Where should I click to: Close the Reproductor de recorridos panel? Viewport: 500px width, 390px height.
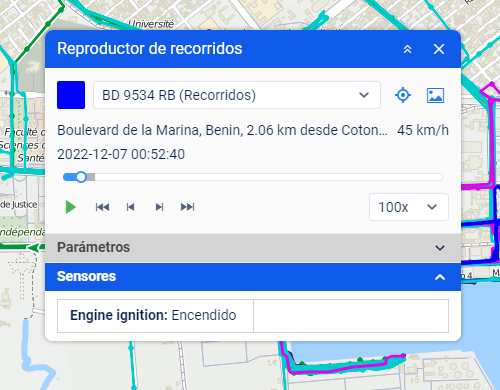[x=439, y=49]
